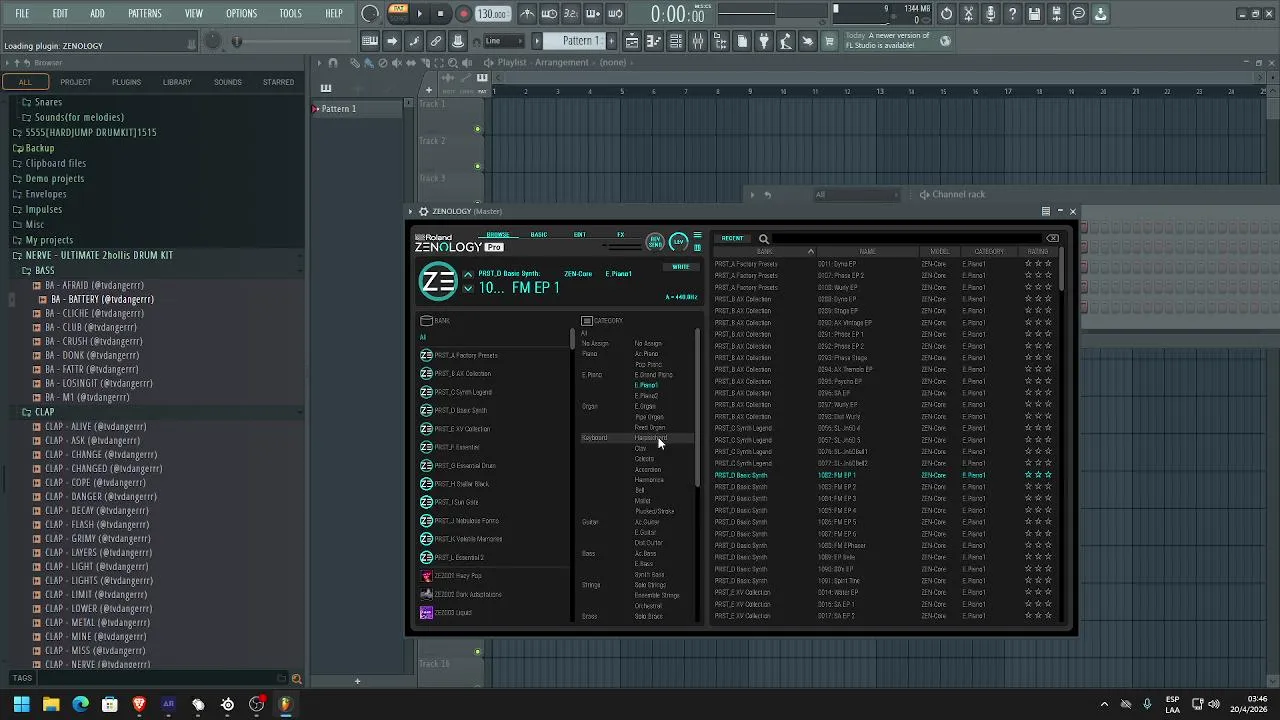Click the chat bubble icon in top toolbar
Image resolution: width=1280 pixels, height=720 pixels.
[x=1078, y=14]
